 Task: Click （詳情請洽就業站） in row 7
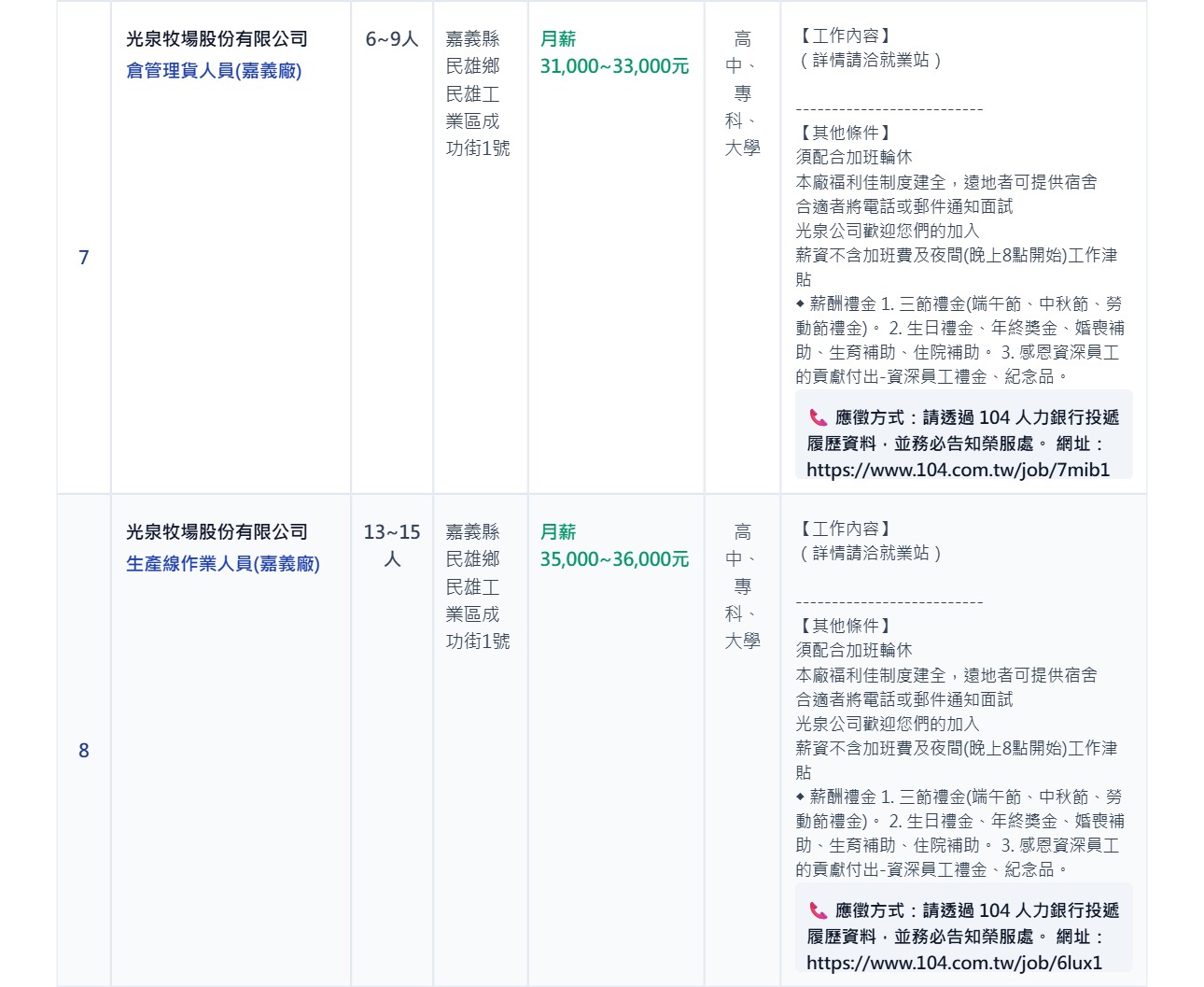click(871, 60)
